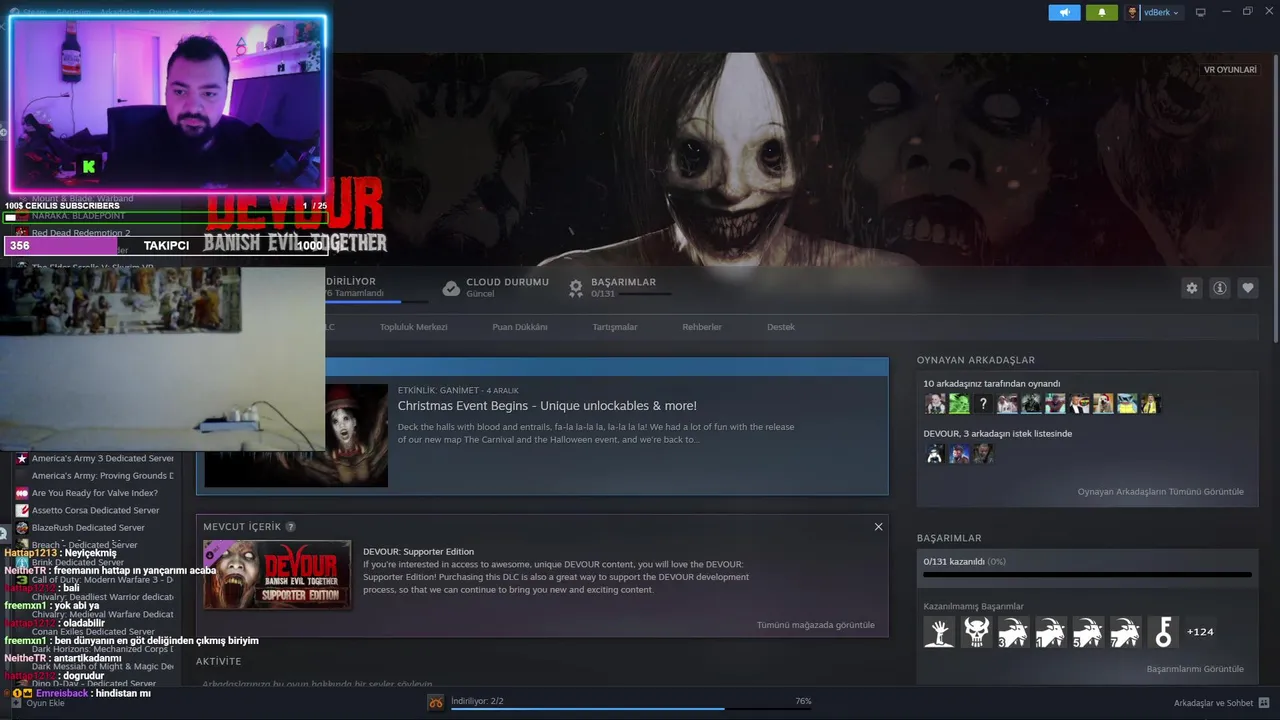
Task: View key achievement icon
Action: click(1162, 632)
